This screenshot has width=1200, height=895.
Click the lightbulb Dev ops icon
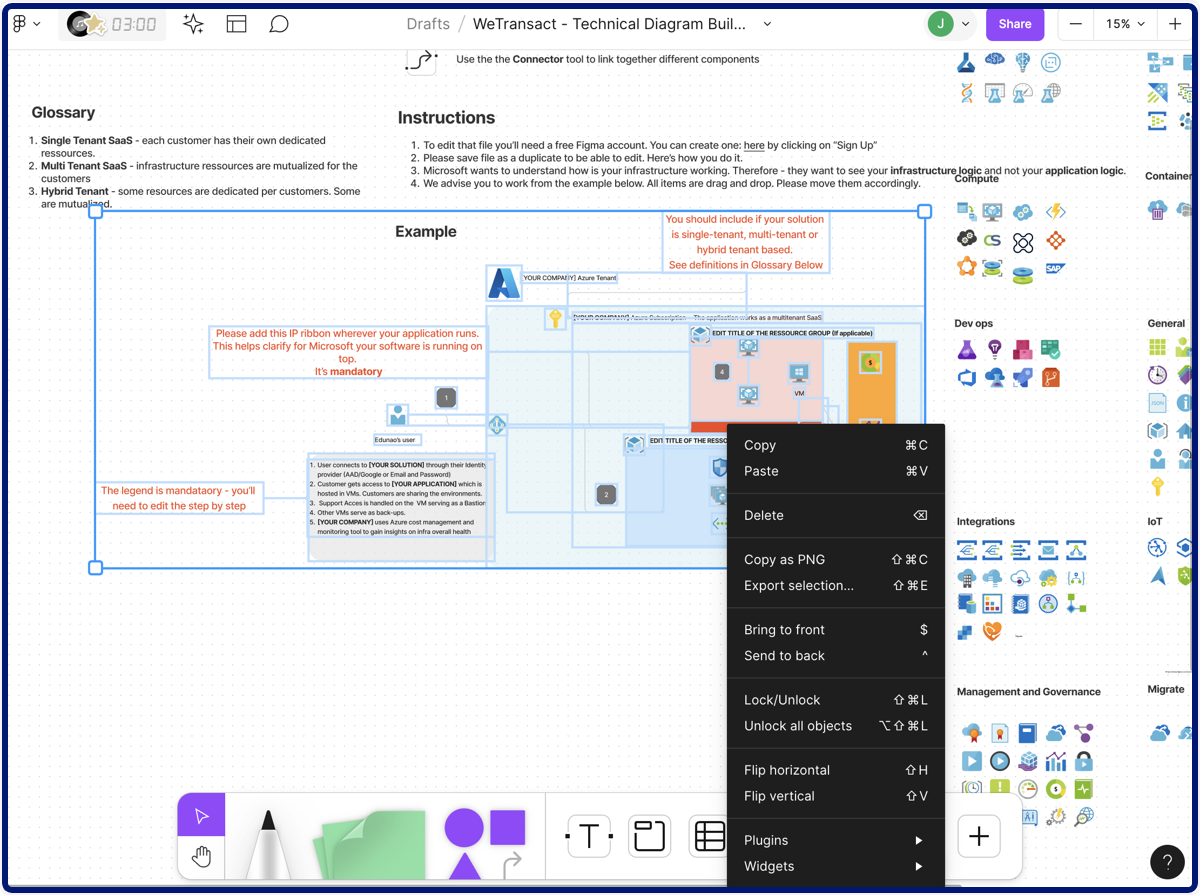tap(994, 349)
